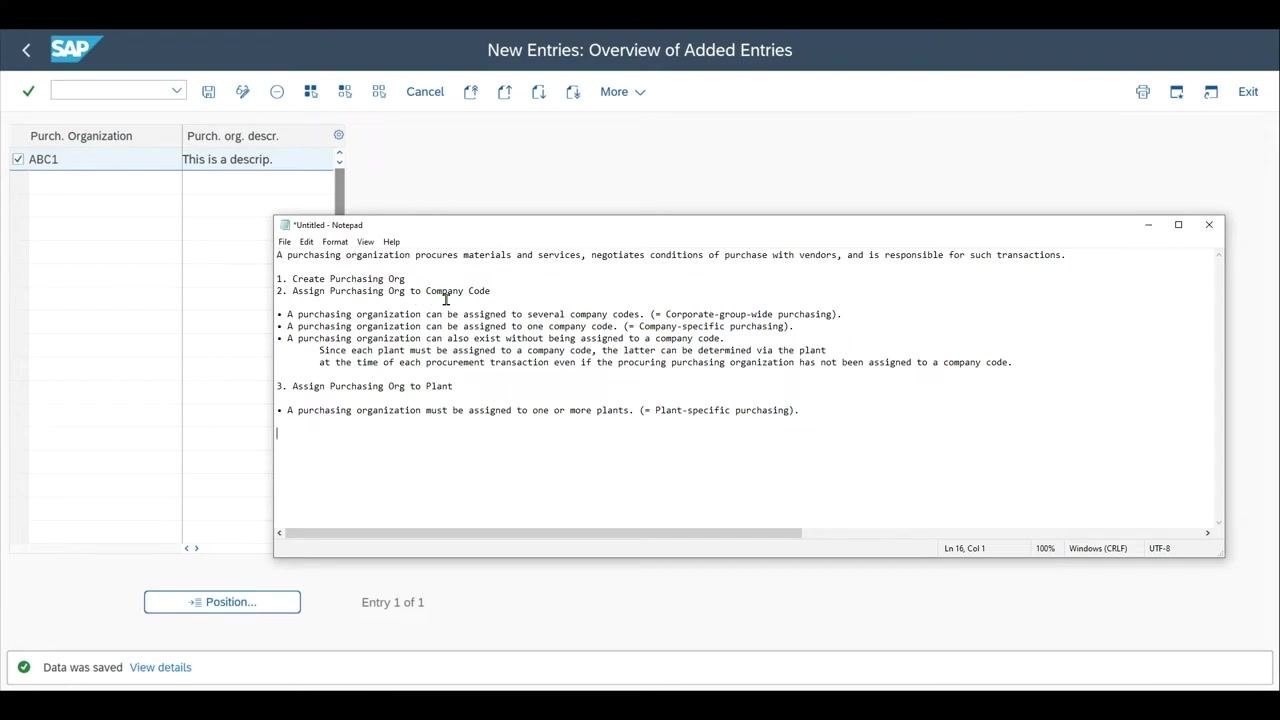Click 'Windows (CRLF)' in Notepad status bar
Viewport: 1280px width, 720px height.
coord(1098,548)
